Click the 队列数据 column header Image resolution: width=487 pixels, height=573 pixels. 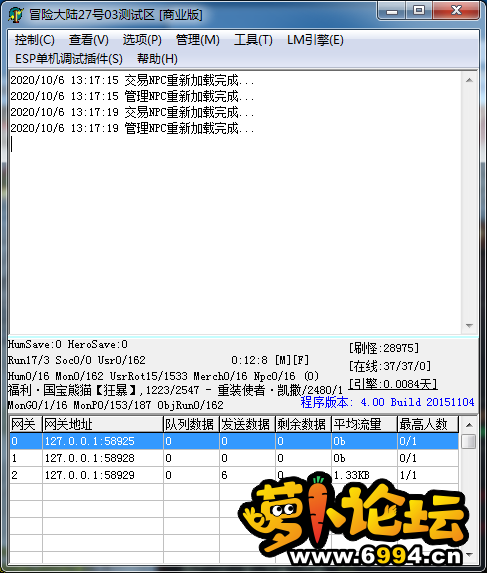click(191, 424)
